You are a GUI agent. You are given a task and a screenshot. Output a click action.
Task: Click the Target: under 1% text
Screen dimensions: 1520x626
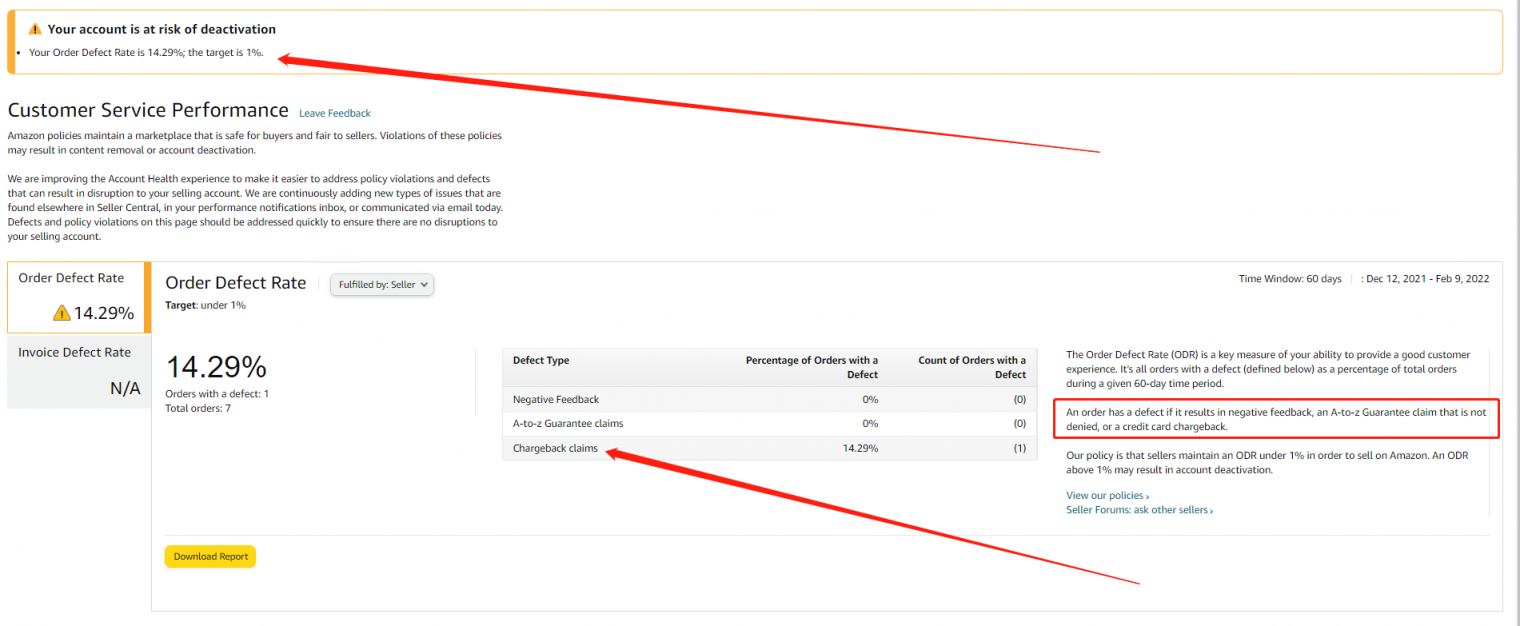point(205,305)
